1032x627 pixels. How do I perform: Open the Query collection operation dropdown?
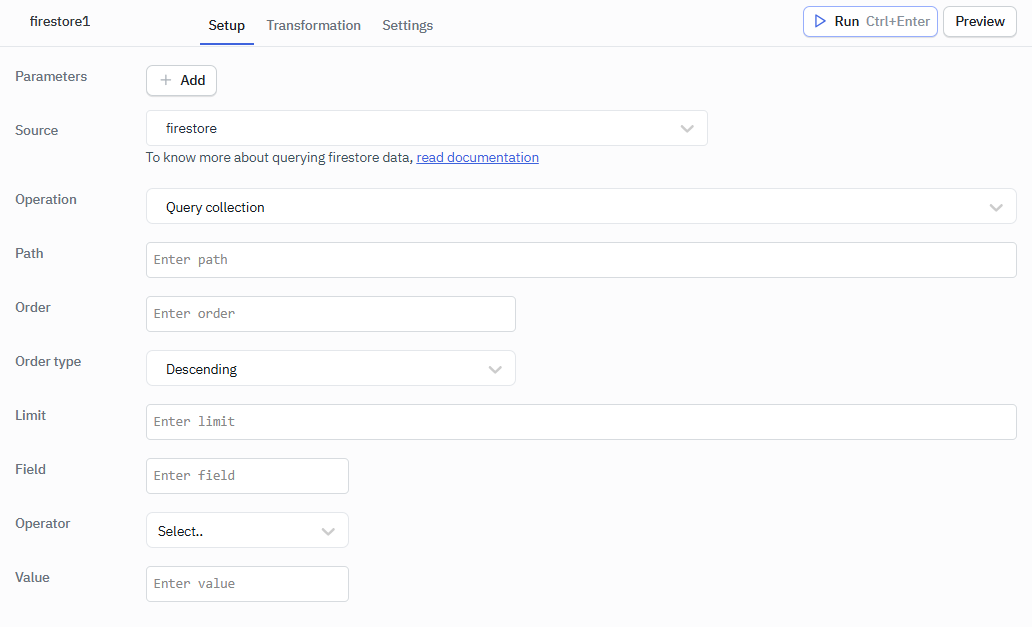tap(580, 207)
